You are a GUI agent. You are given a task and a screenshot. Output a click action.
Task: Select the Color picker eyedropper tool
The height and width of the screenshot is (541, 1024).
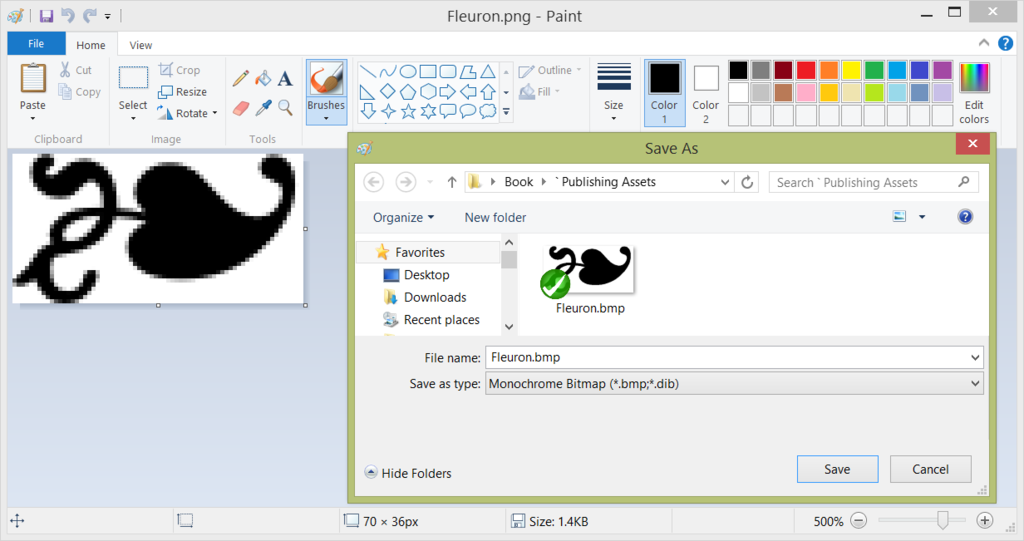[x=263, y=107]
